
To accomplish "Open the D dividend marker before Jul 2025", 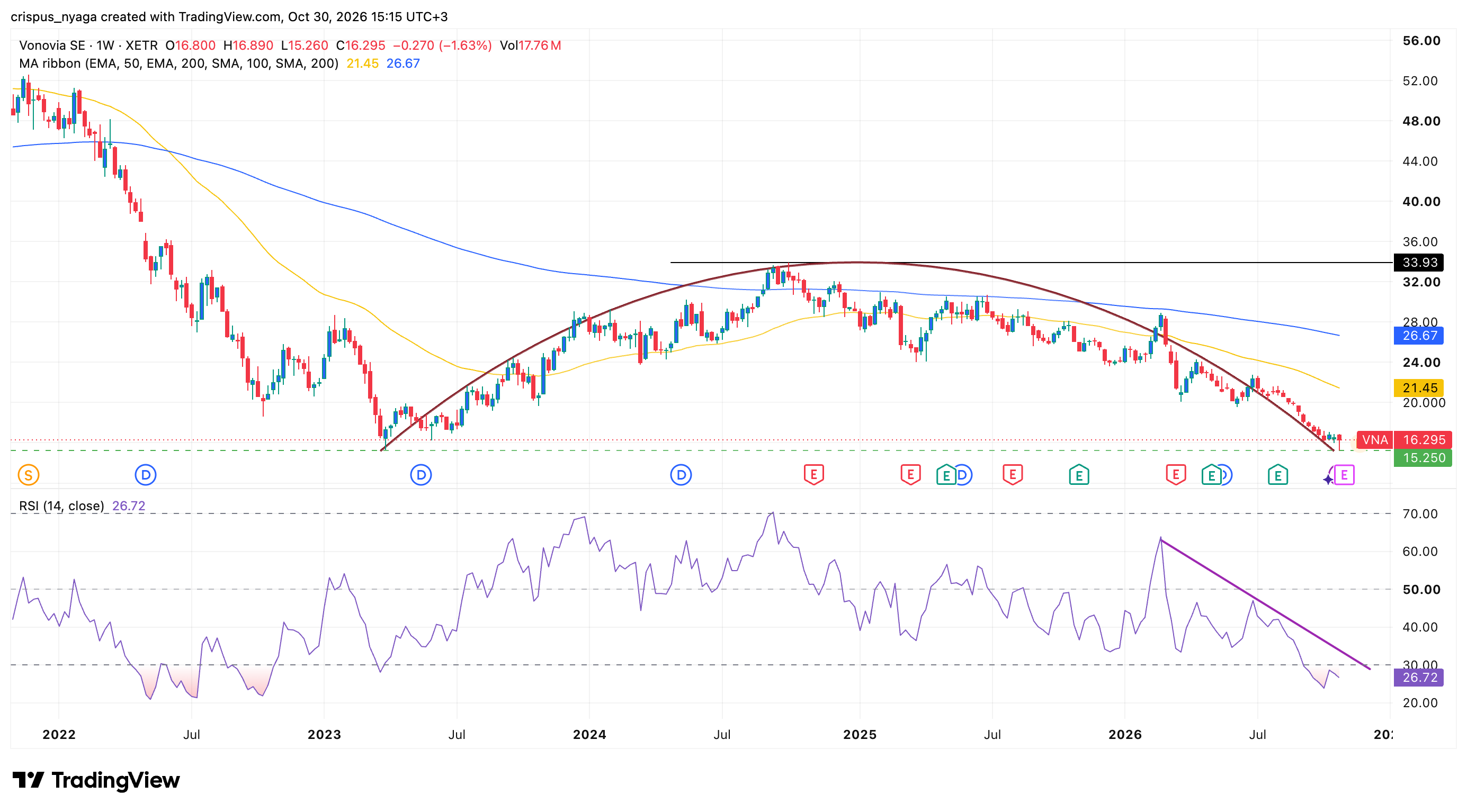I will click(x=963, y=475).
